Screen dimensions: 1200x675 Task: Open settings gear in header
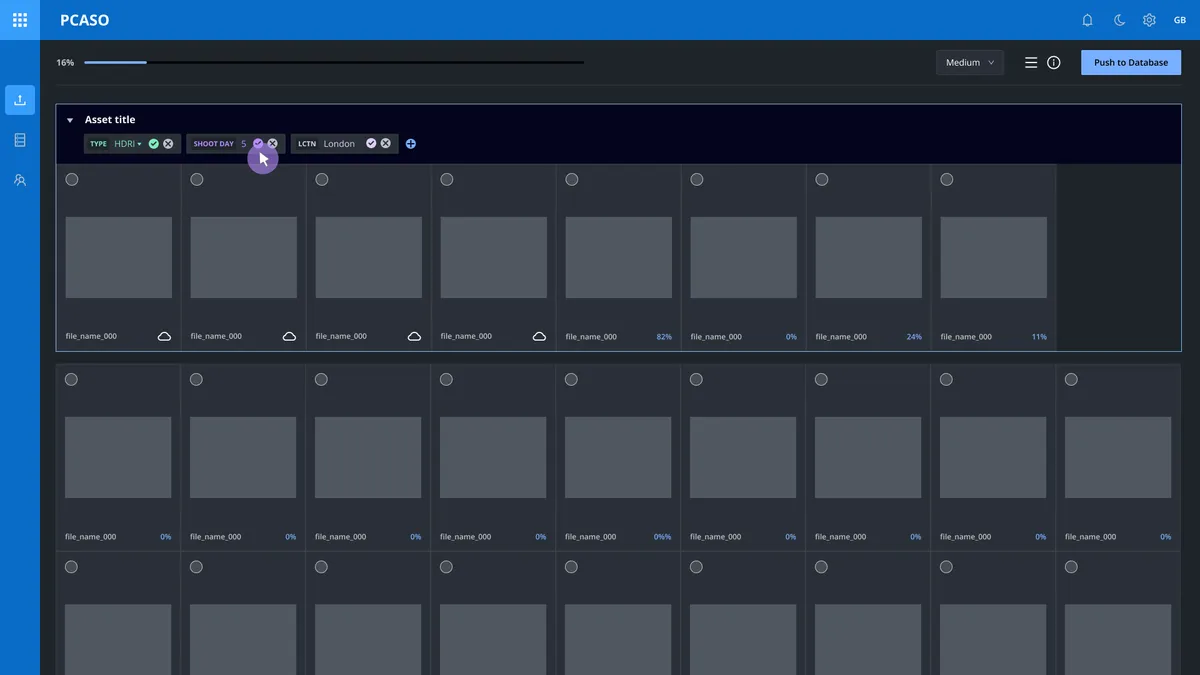tap(1149, 20)
